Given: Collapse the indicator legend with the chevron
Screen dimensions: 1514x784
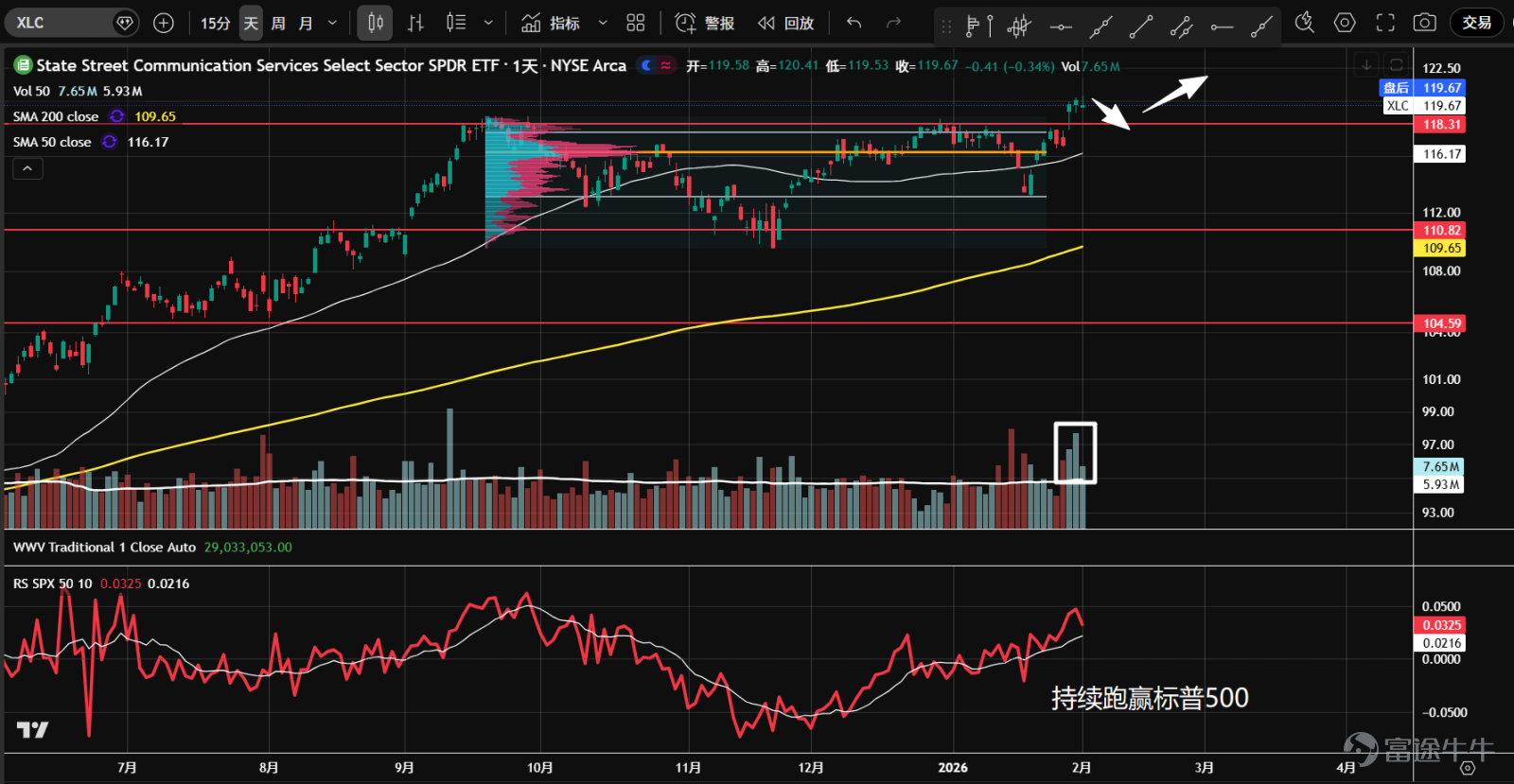Looking at the screenshot, I should [x=28, y=168].
